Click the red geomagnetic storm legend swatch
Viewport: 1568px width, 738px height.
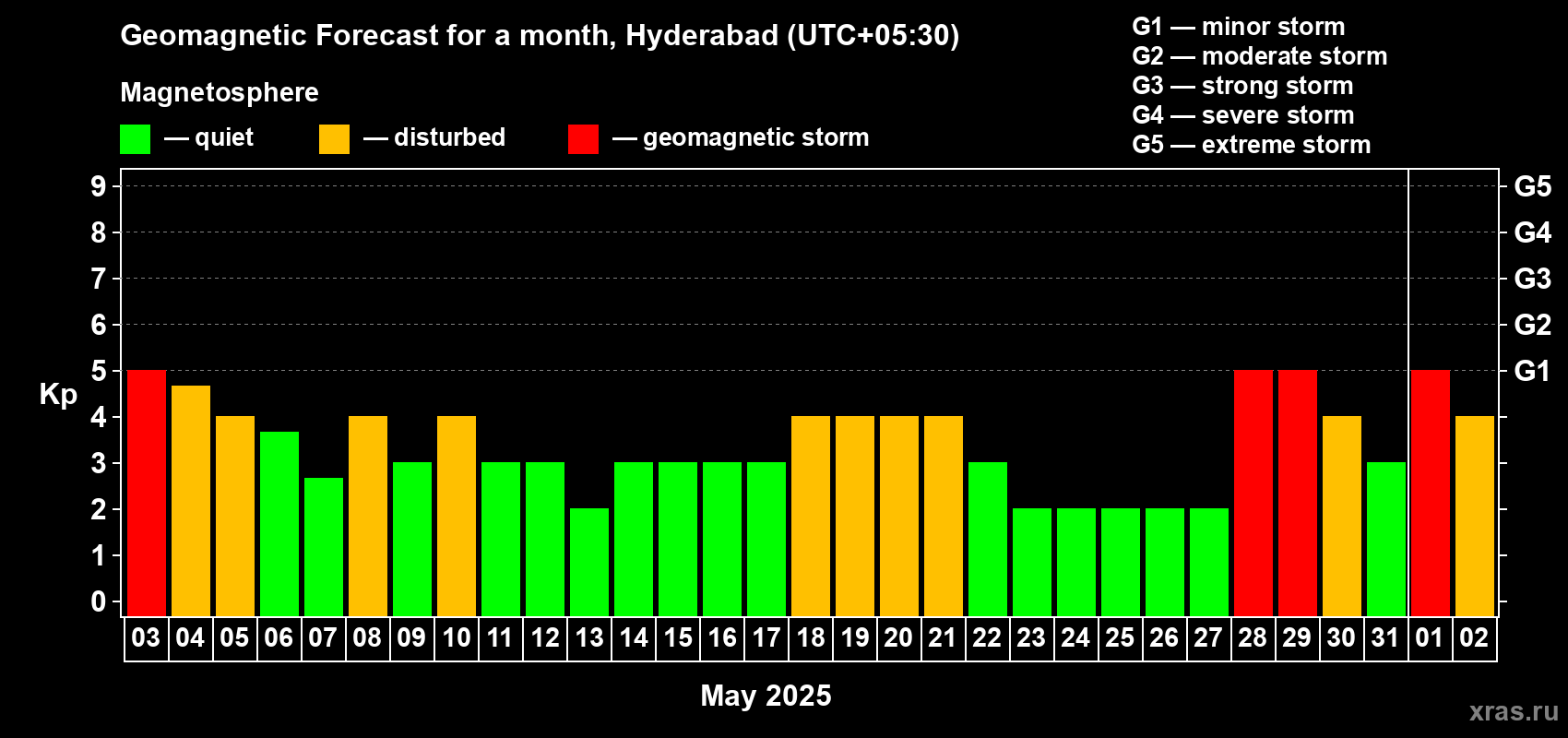click(x=583, y=138)
